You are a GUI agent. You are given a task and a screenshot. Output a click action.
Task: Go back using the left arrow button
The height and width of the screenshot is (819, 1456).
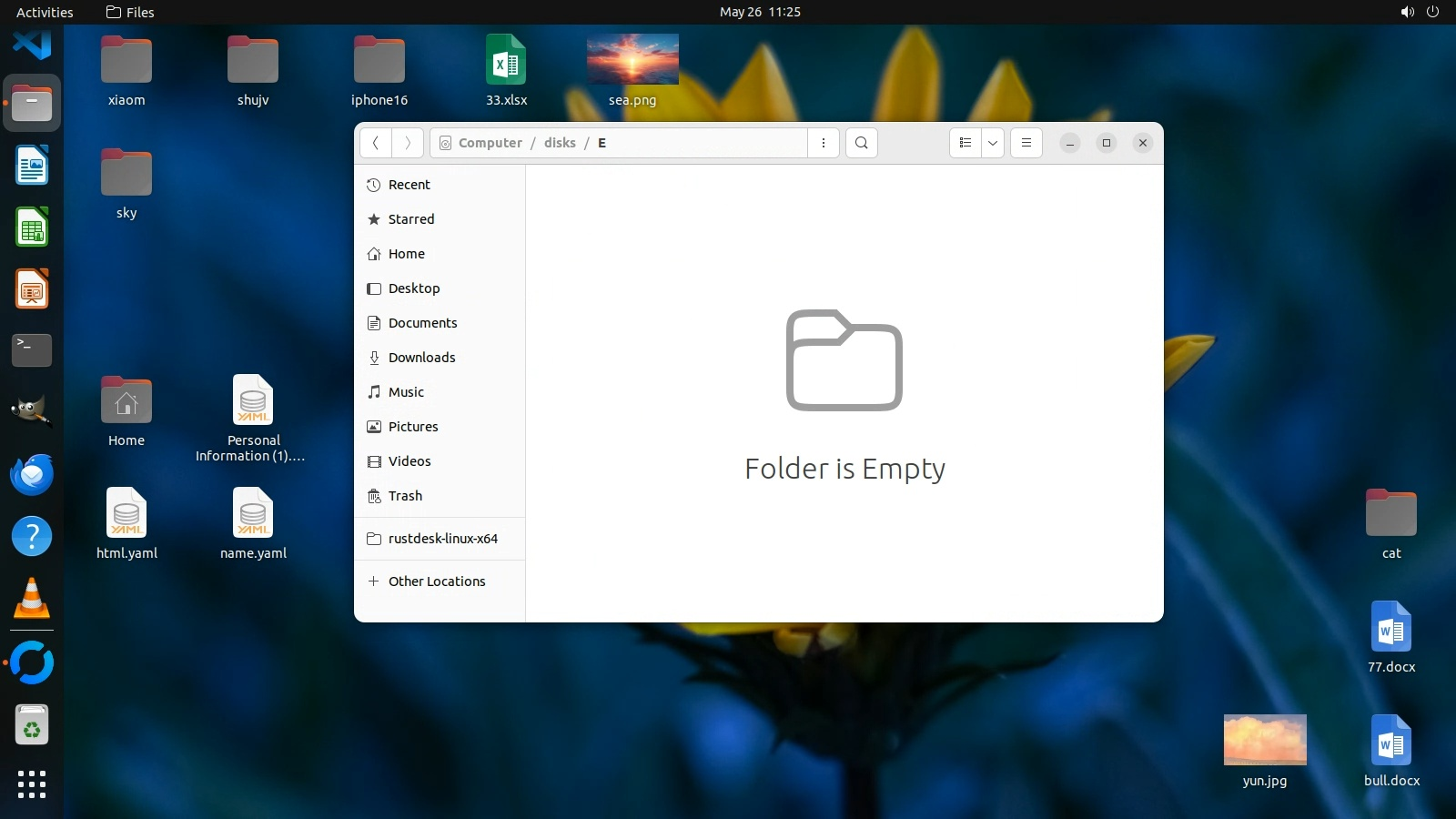tap(376, 143)
